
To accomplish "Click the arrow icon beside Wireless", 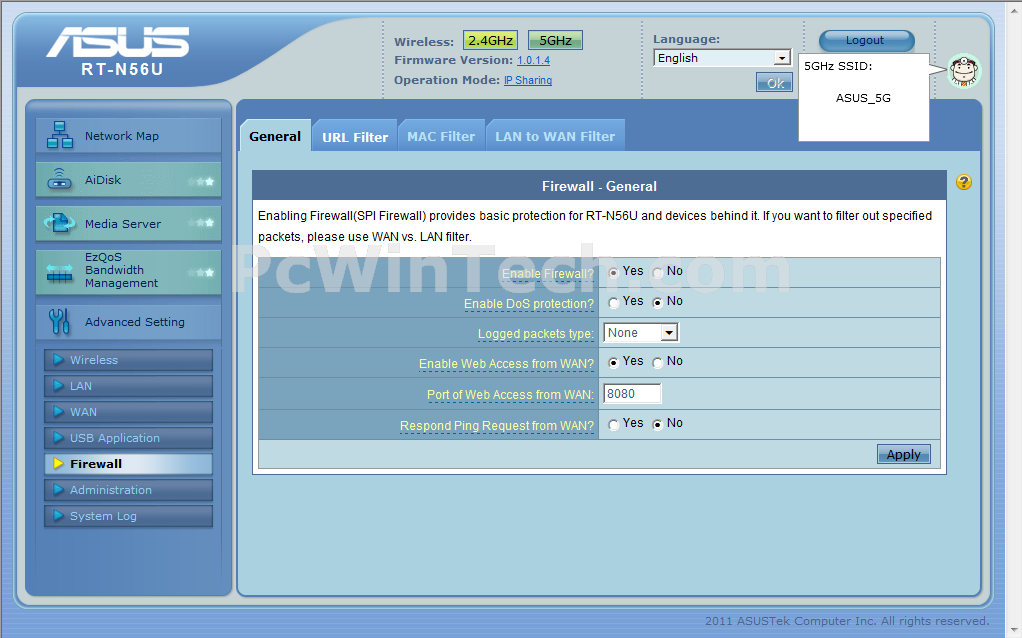I will (x=58, y=360).
